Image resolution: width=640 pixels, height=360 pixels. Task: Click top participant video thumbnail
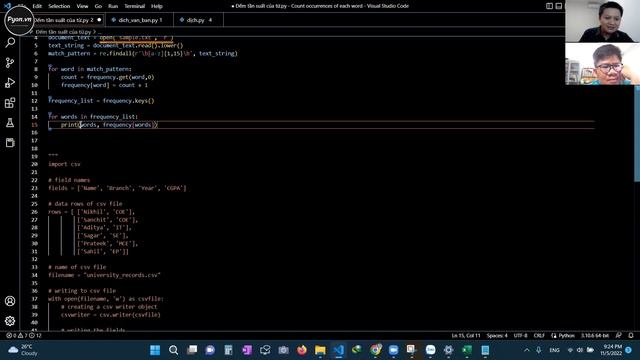[602, 21]
